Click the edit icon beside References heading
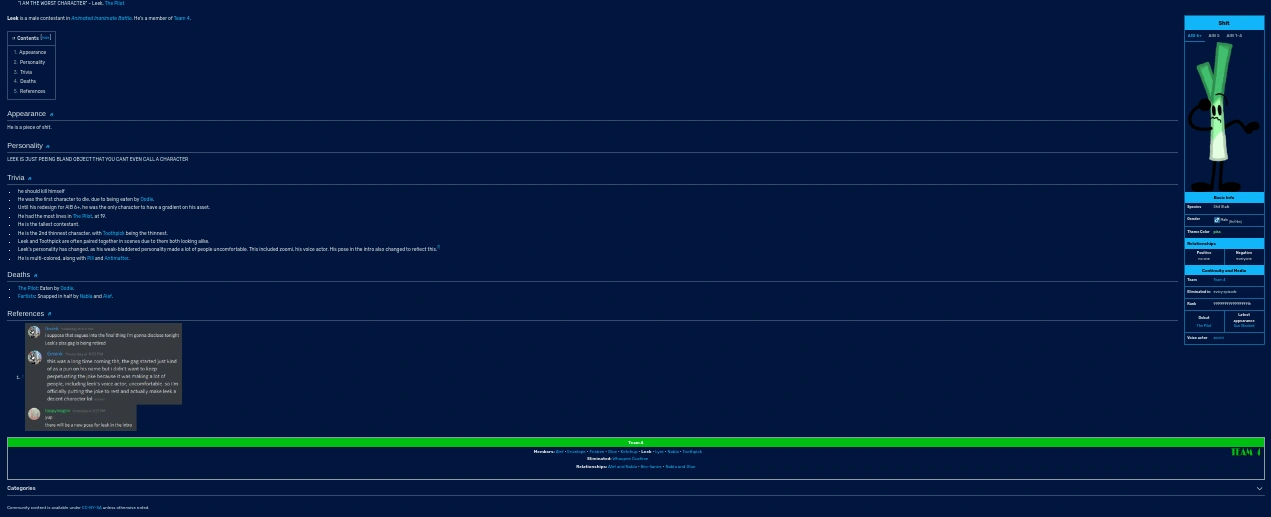The height and width of the screenshot is (517, 1271). point(49,314)
